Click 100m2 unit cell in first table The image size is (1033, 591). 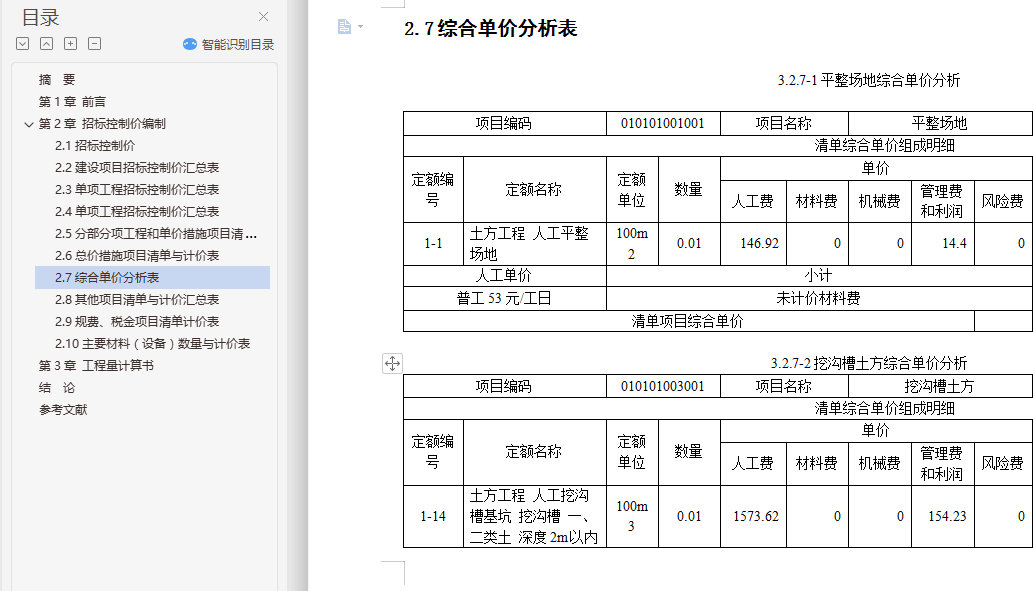click(x=632, y=244)
